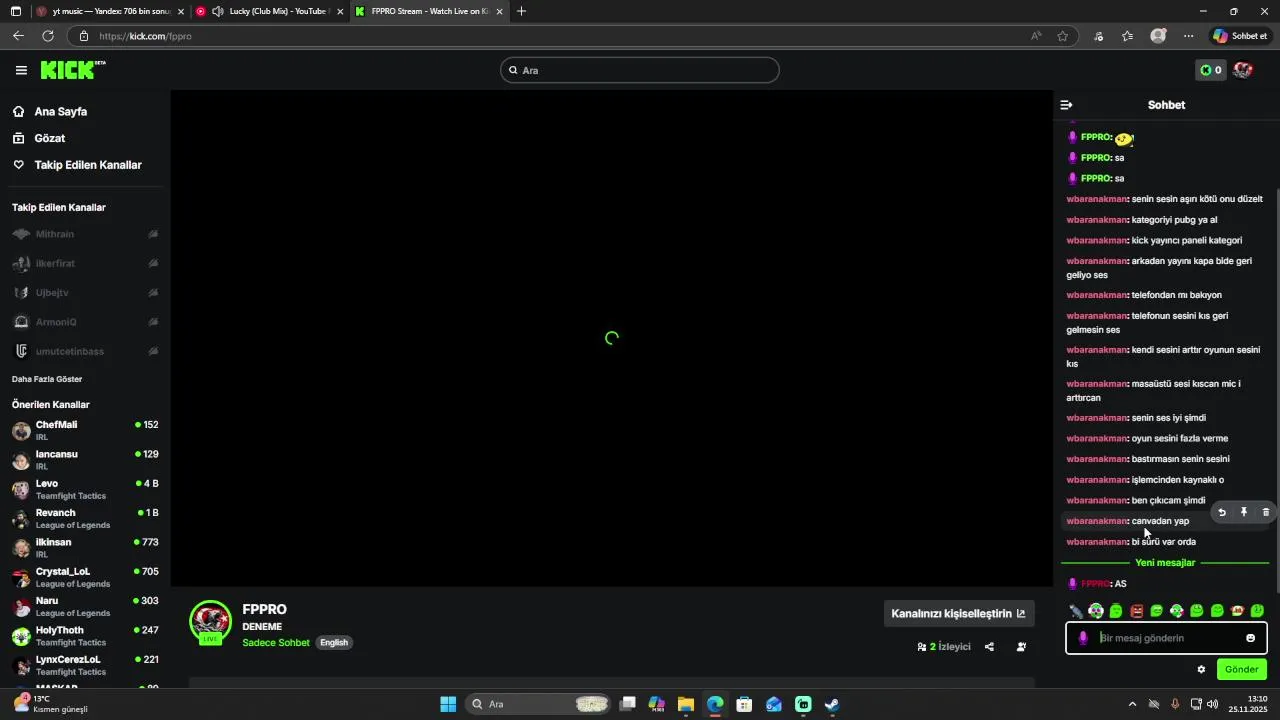Click the FPPRO channel avatar
The image size is (1280, 720).
click(210, 622)
